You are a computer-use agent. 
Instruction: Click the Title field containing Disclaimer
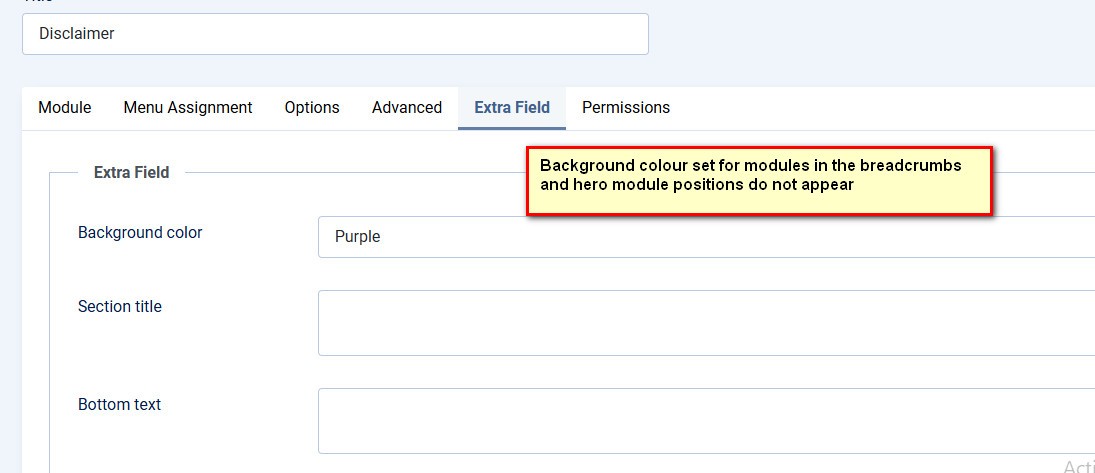335,34
